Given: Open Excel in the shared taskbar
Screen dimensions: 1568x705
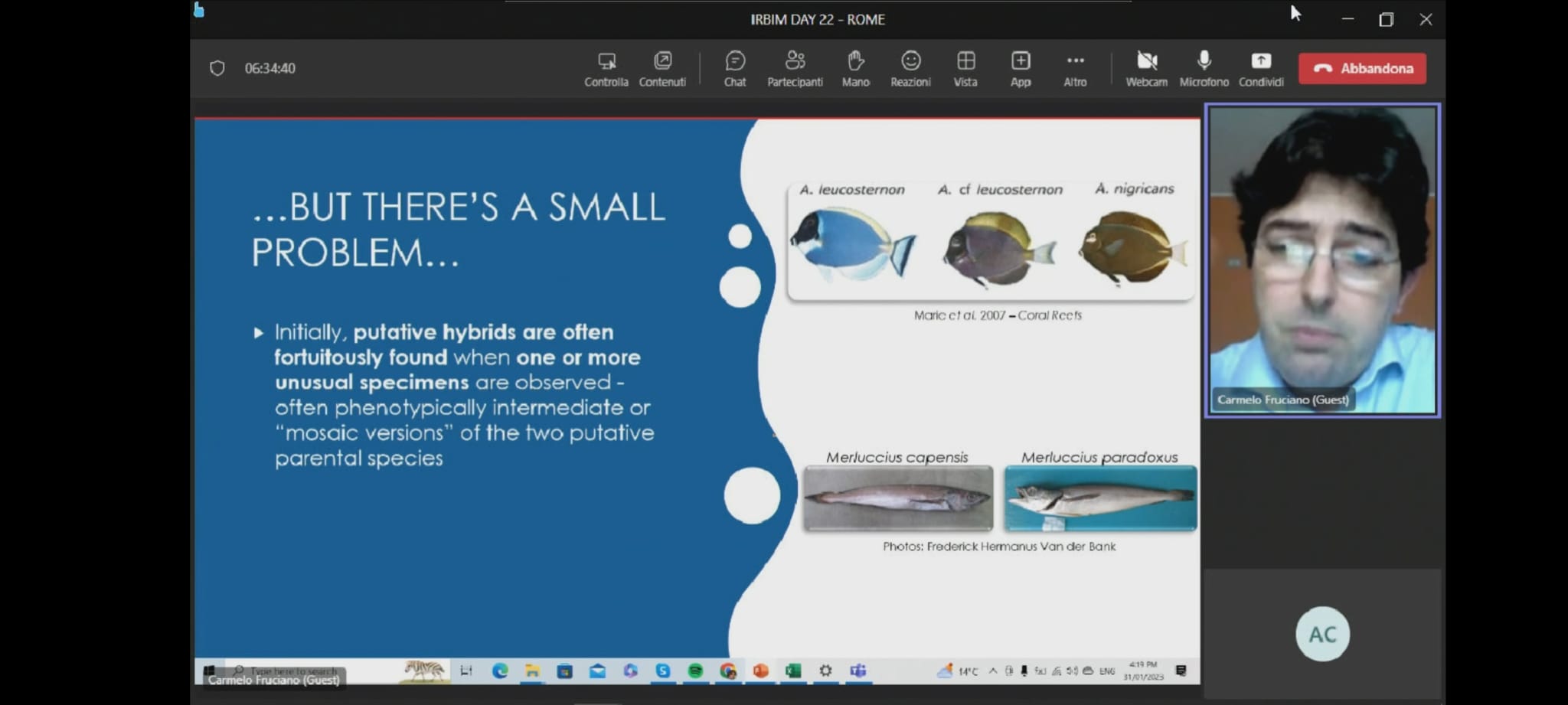Looking at the screenshot, I should pyautogui.click(x=793, y=671).
